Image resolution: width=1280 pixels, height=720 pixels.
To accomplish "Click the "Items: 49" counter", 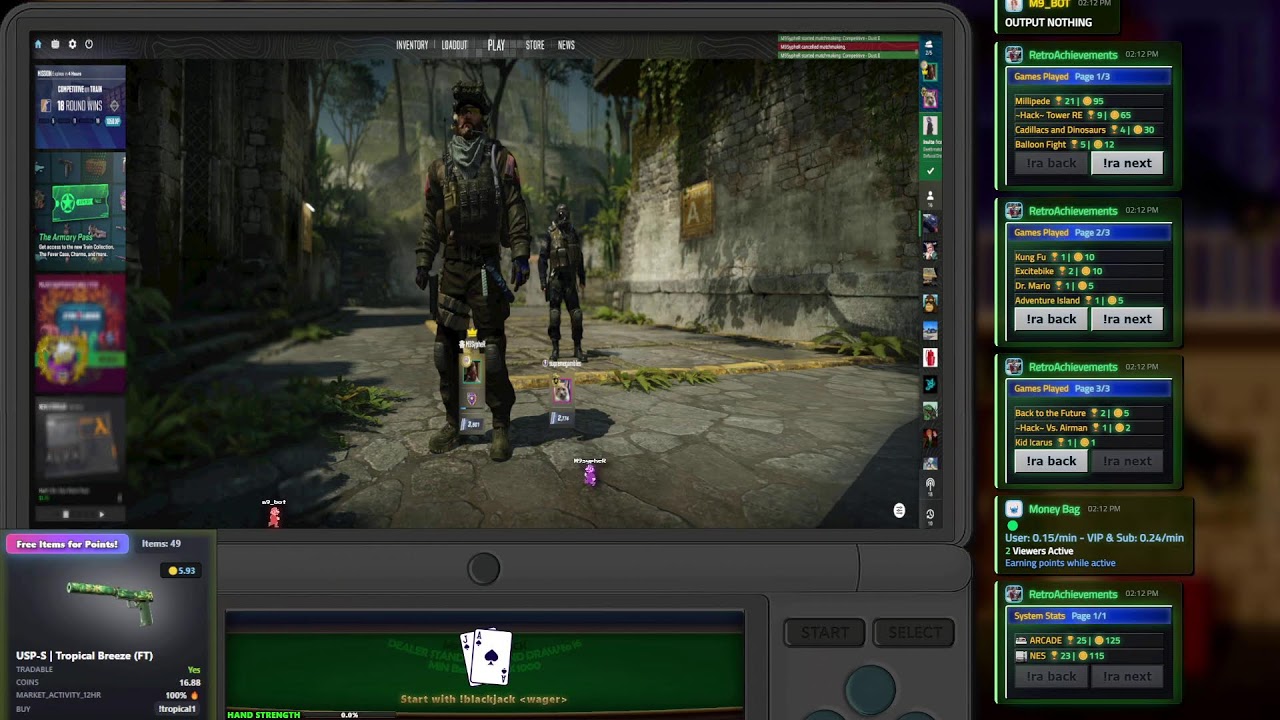I will [x=161, y=544].
